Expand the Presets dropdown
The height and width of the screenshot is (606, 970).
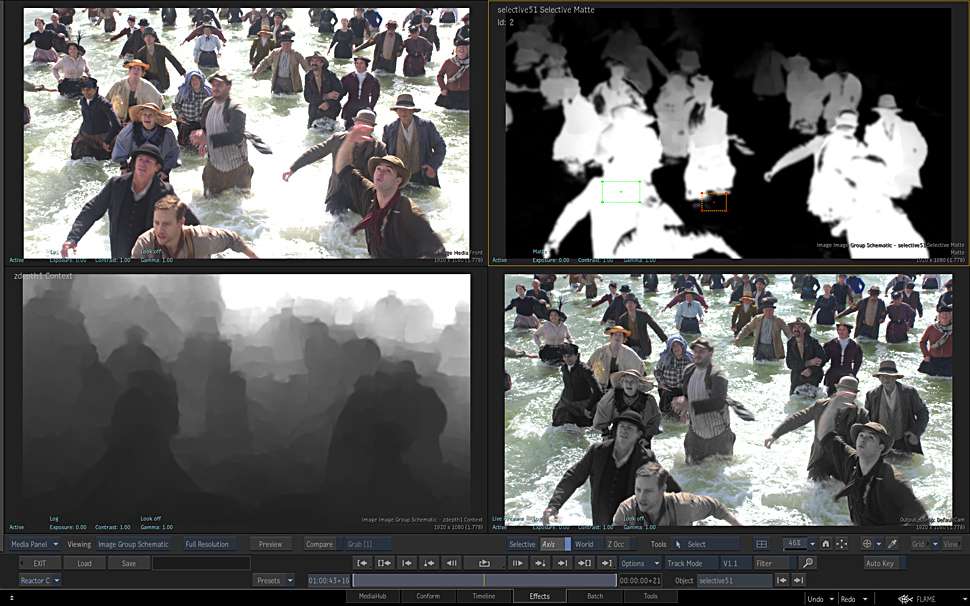pos(273,580)
